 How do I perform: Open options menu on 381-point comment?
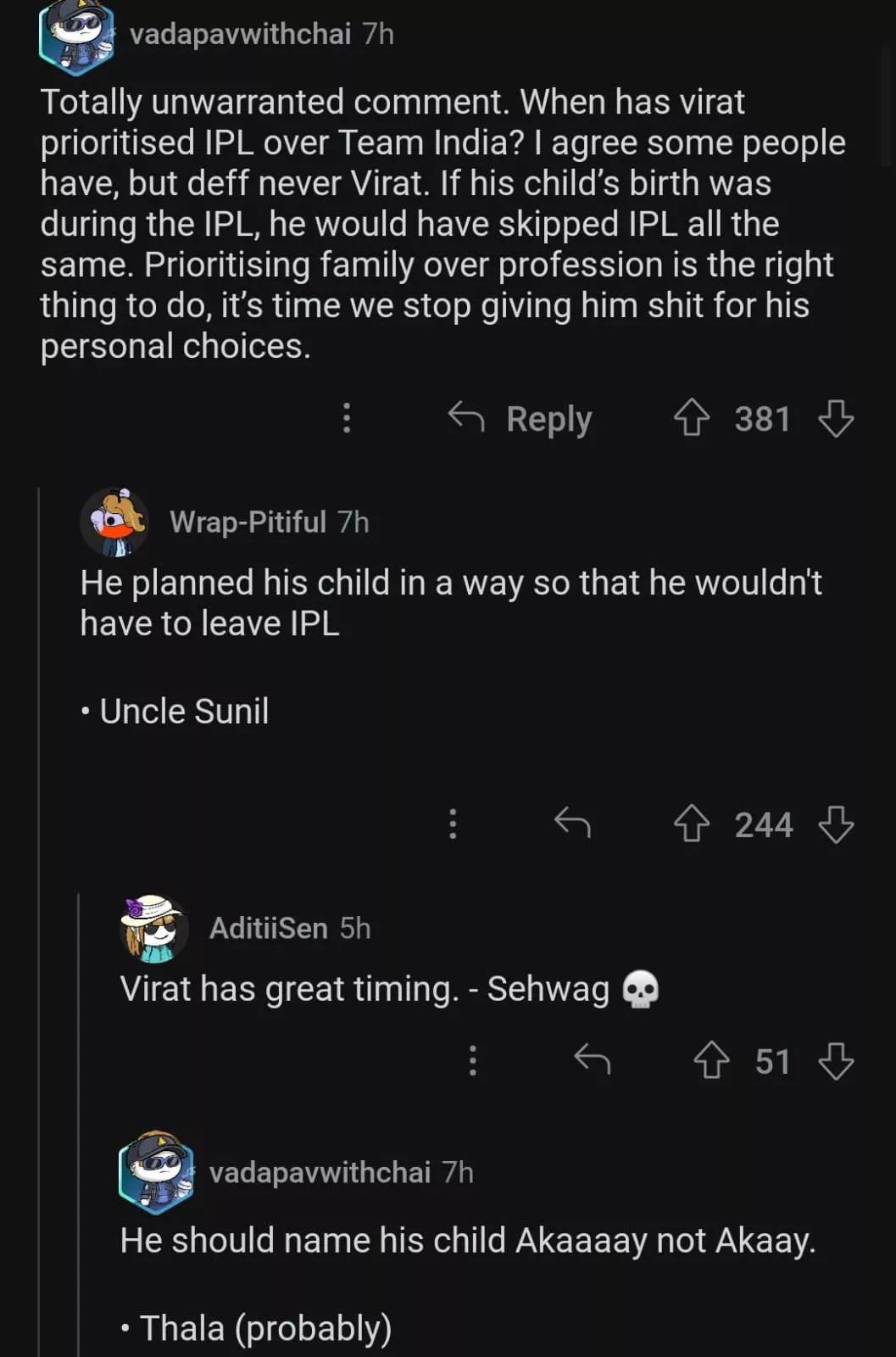click(x=347, y=418)
